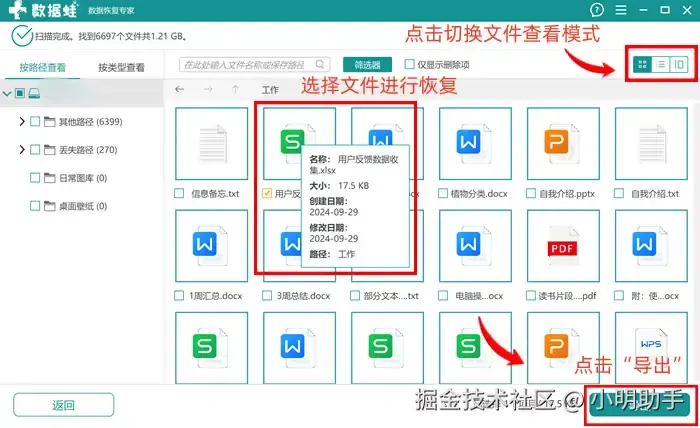Click the 植物分类.docx file name
The height and width of the screenshot is (428, 700).
pyautogui.click(x=479, y=194)
